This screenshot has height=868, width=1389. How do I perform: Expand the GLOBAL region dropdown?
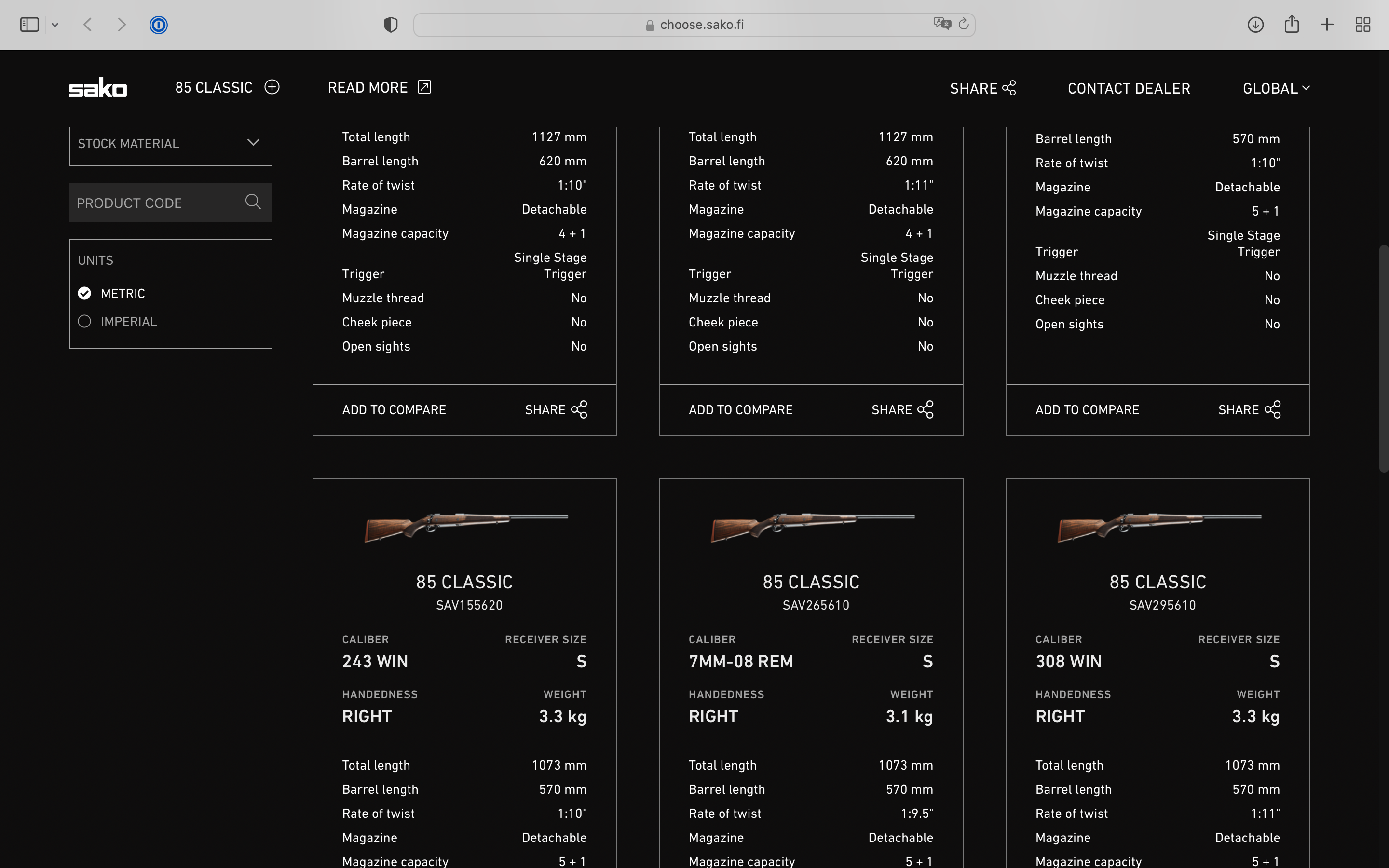pyautogui.click(x=1277, y=88)
